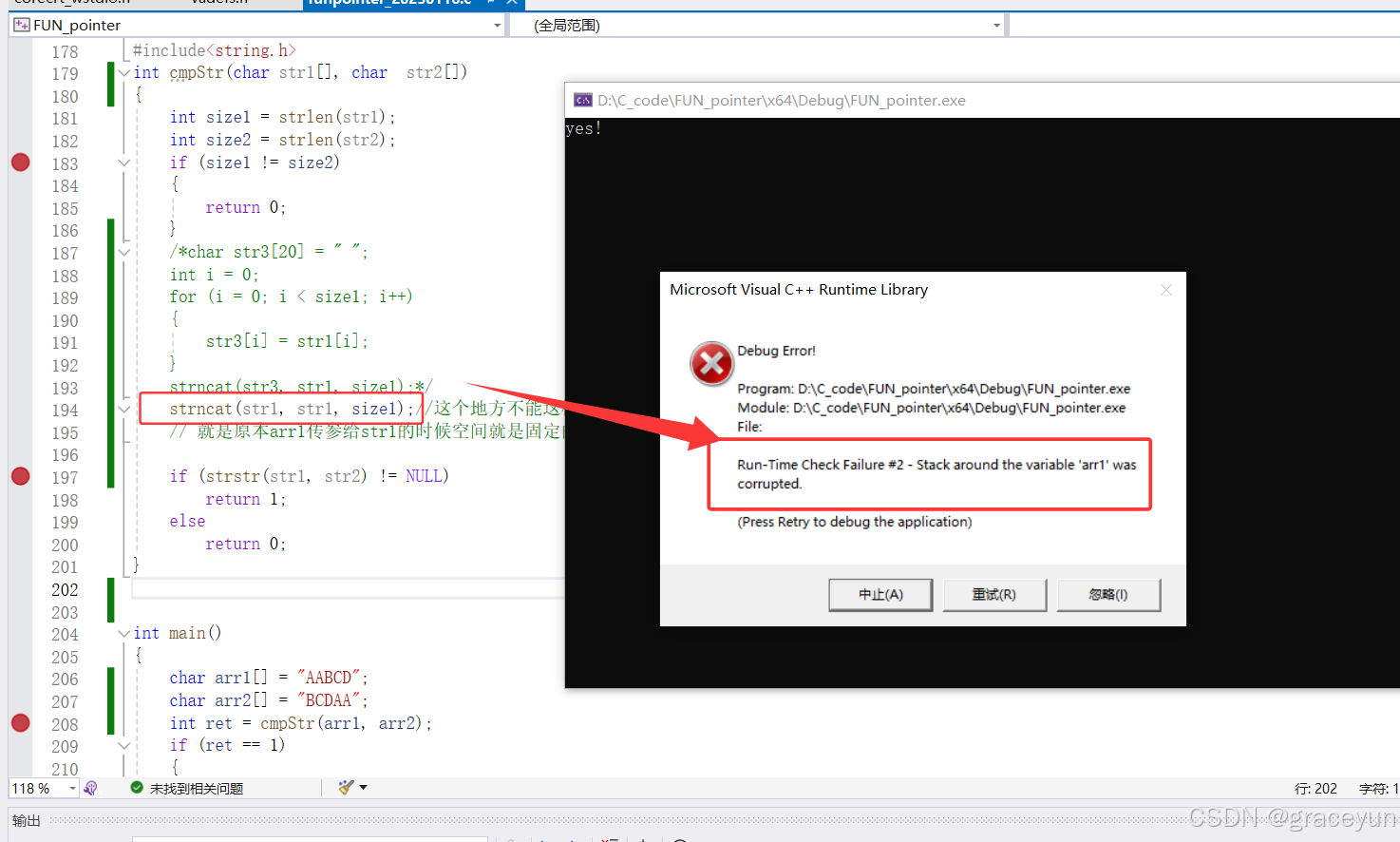Click the IntelliCode icon beside zoom box
Viewport: 1400px width, 842px height.
[91, 788]
